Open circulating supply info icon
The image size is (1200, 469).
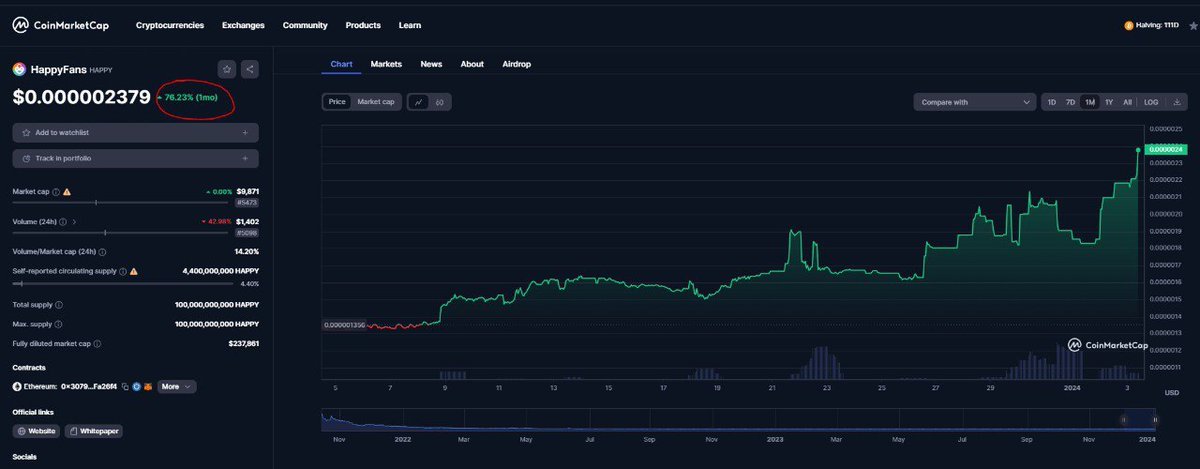(122, 271)
